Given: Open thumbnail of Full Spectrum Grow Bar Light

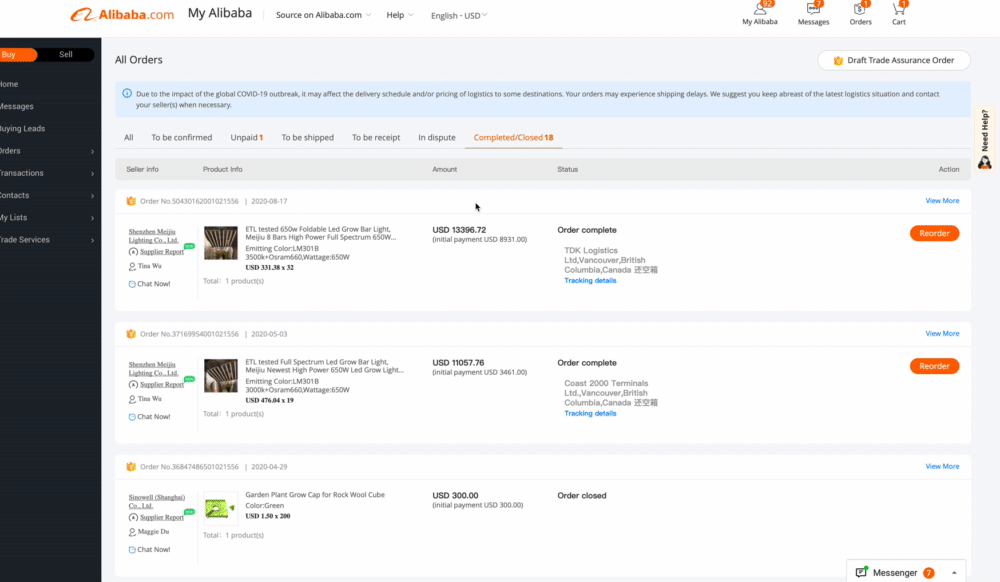Looking at the screenshot, I should 221,375.
